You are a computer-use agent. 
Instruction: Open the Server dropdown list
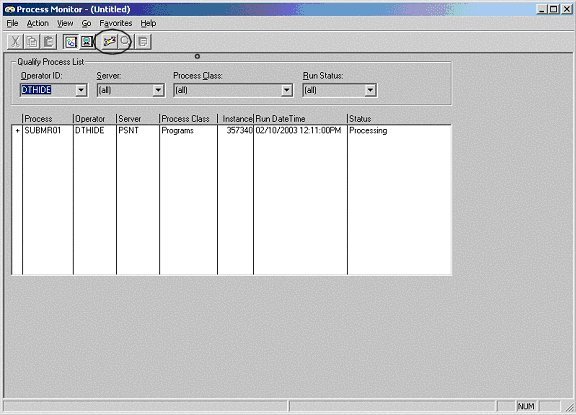point(158,90)
